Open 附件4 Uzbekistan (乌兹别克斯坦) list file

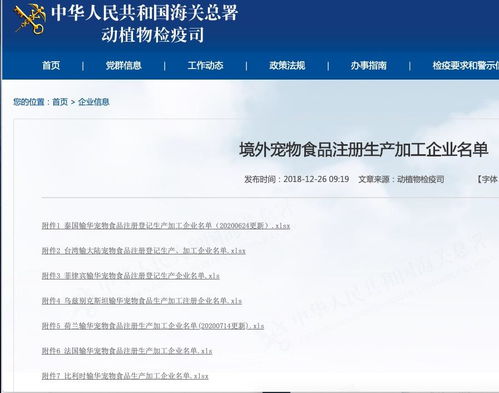point(142,301)
